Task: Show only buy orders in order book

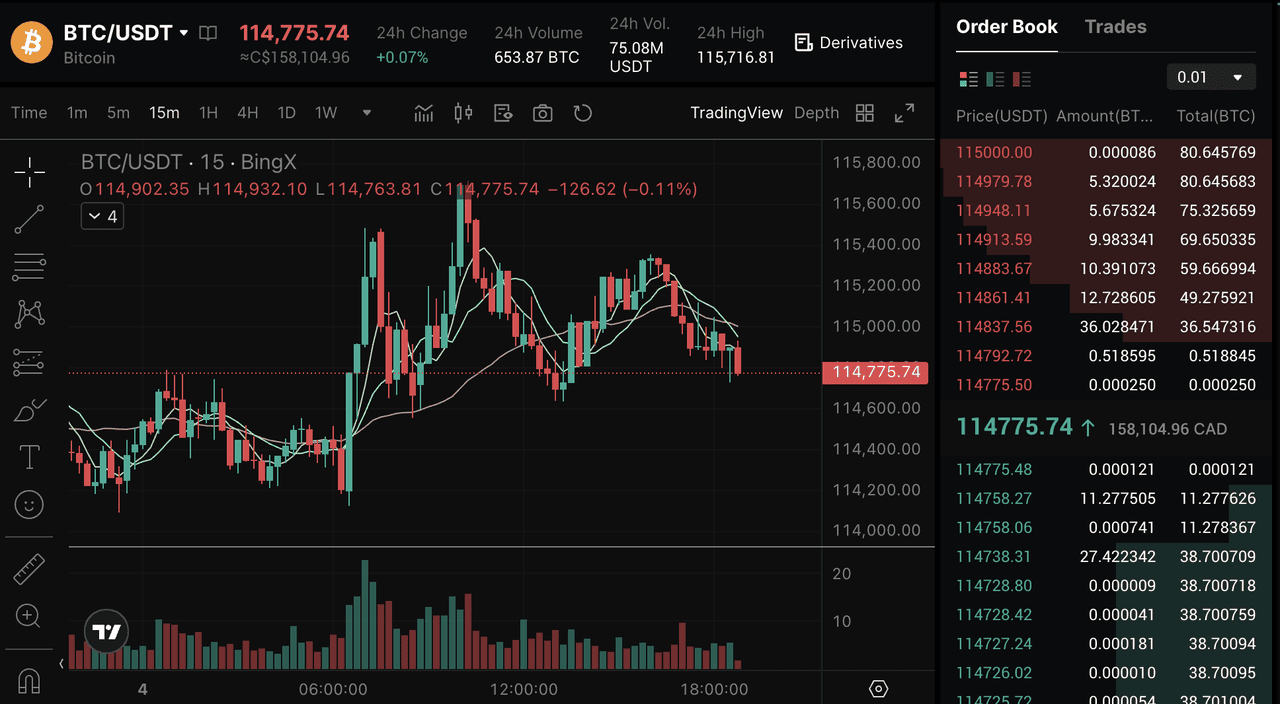Action: click(995, 78)
